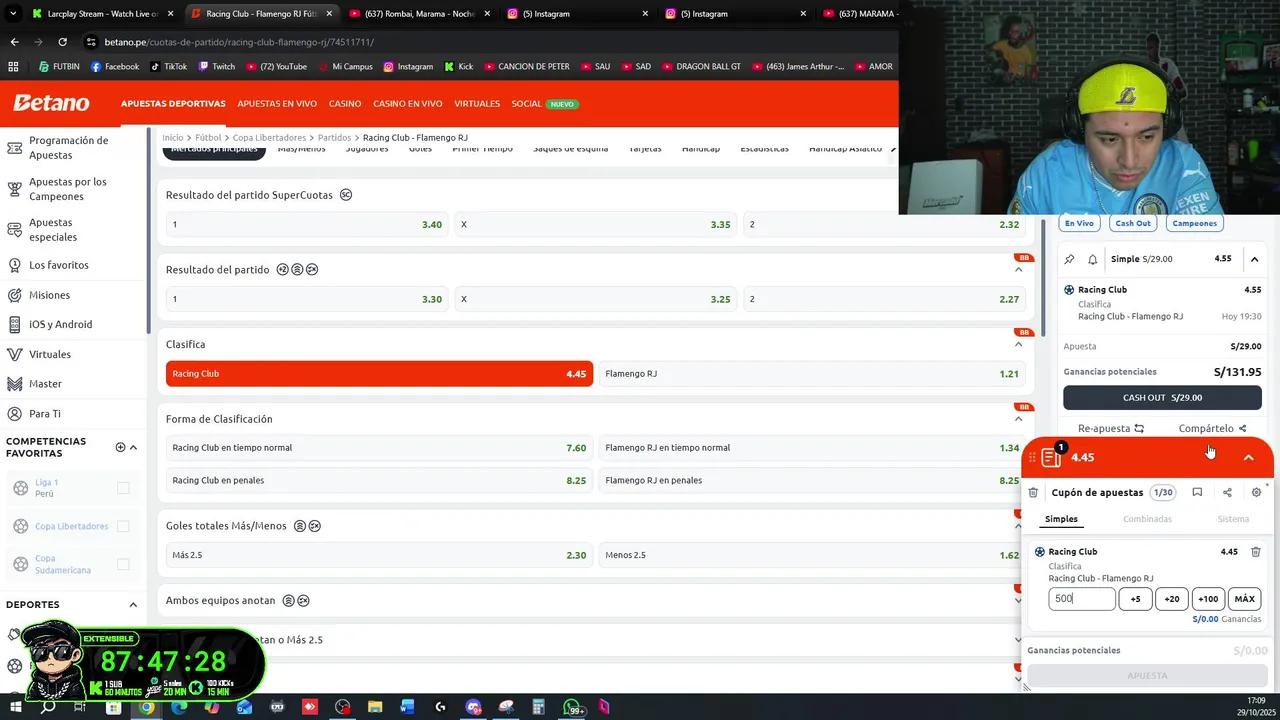Click the stake amount input field
Viewport: 1280px width, 720px height.
pyautogui.click(x=1082, y=599)
